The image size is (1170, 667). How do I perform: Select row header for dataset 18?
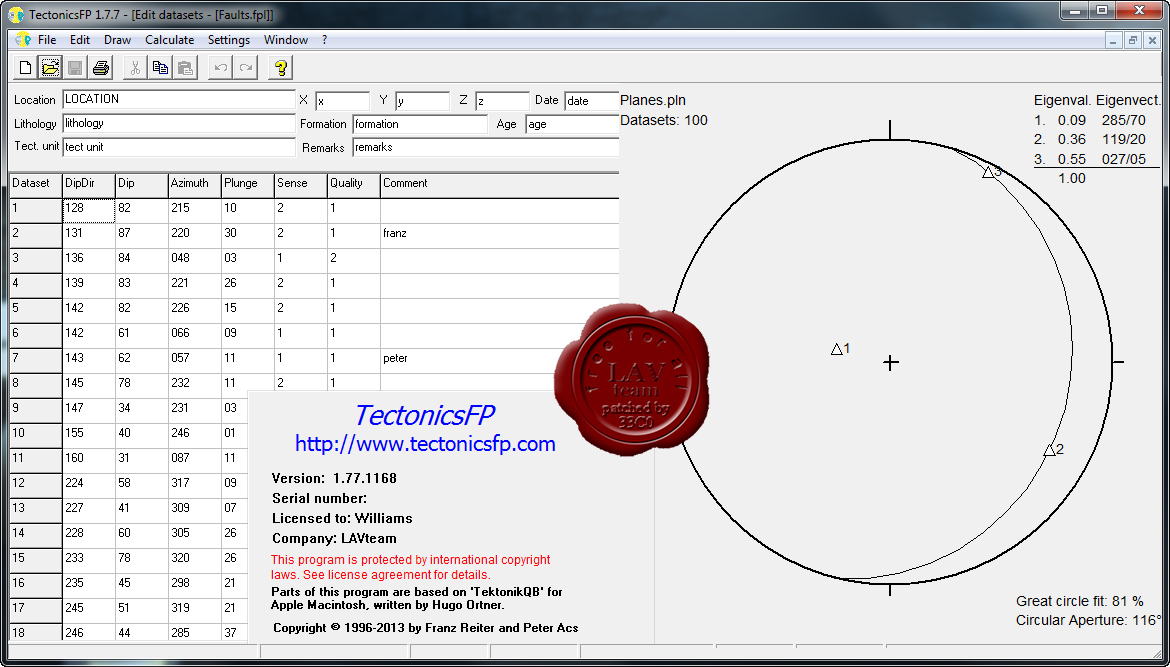pos(35,633)
